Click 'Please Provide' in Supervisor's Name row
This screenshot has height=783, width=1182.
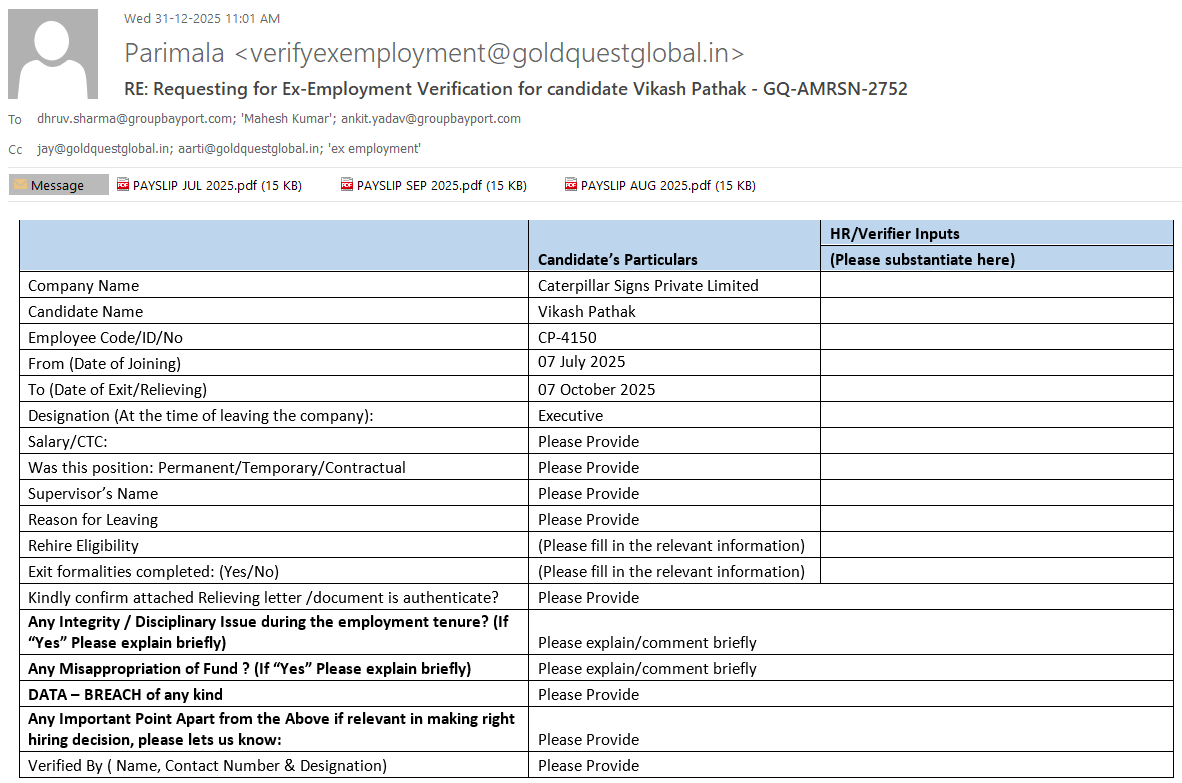(x=588, y=494)
